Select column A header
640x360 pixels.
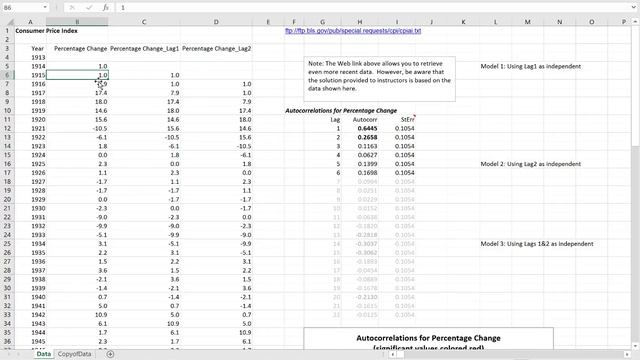pos(30,22)
